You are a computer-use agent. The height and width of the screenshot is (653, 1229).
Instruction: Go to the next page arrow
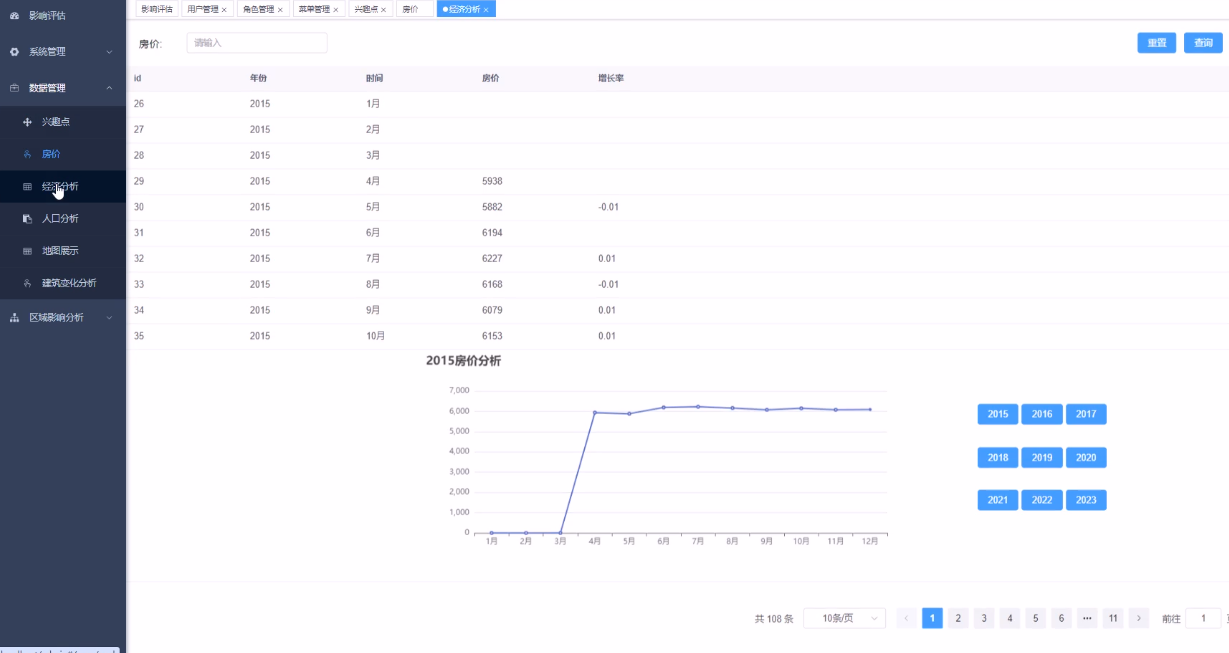coord(1138,618)
